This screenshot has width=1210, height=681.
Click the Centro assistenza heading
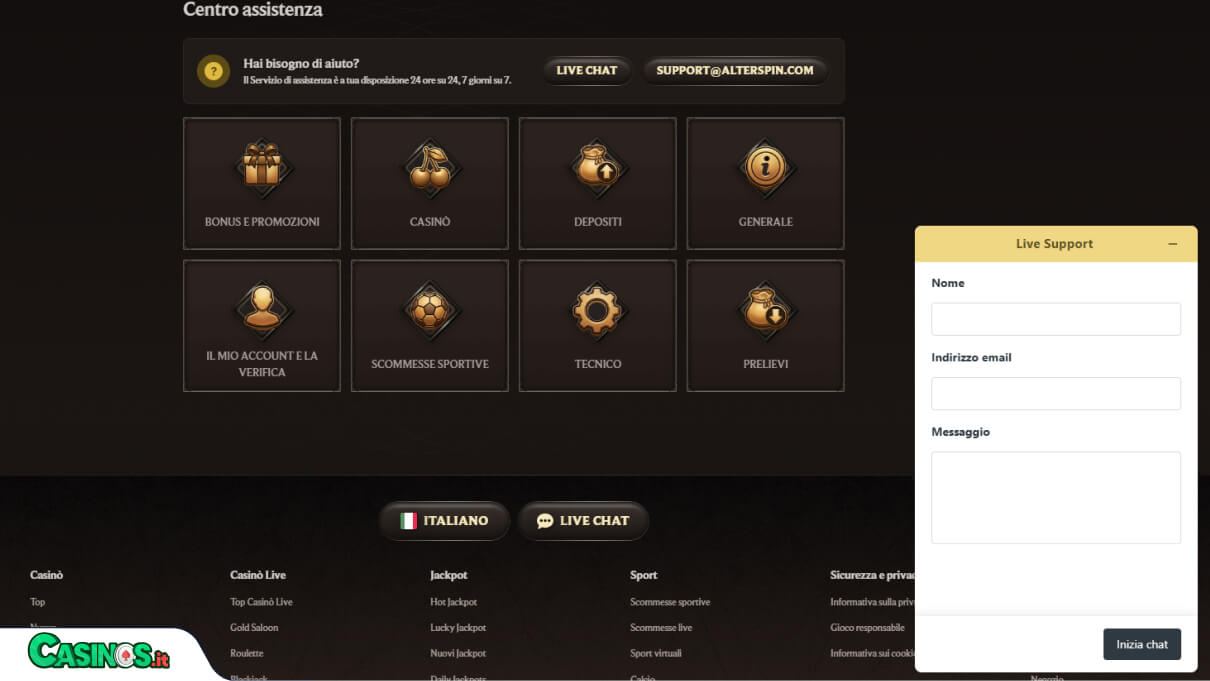pos(253,10)
